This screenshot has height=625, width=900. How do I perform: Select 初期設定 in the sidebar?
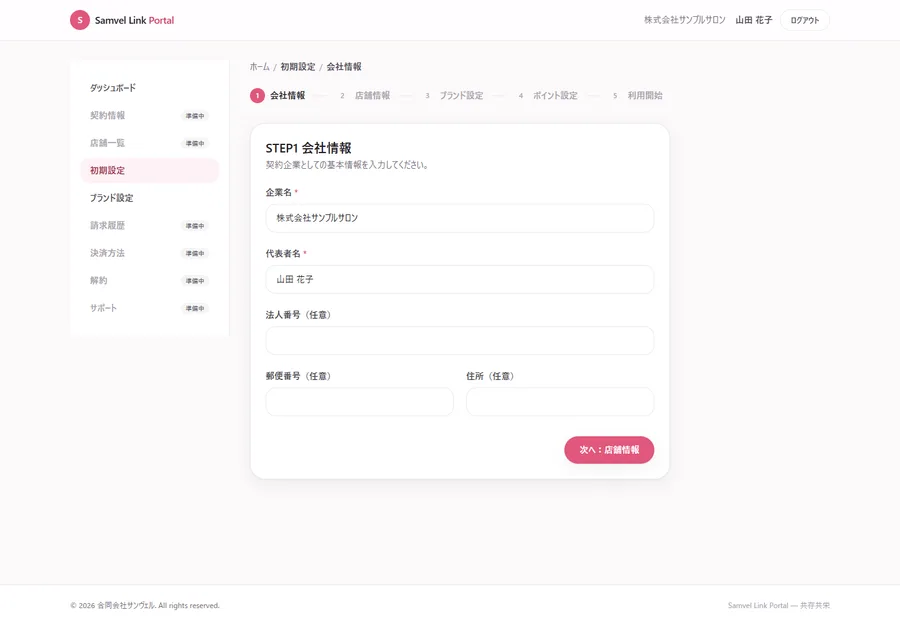pyautogui.click(x=150, y=170)
